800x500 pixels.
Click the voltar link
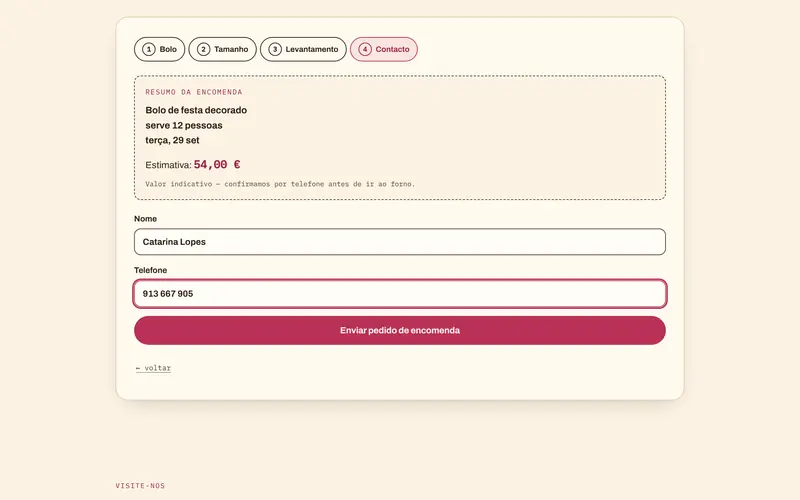click(x=154, y=368)
